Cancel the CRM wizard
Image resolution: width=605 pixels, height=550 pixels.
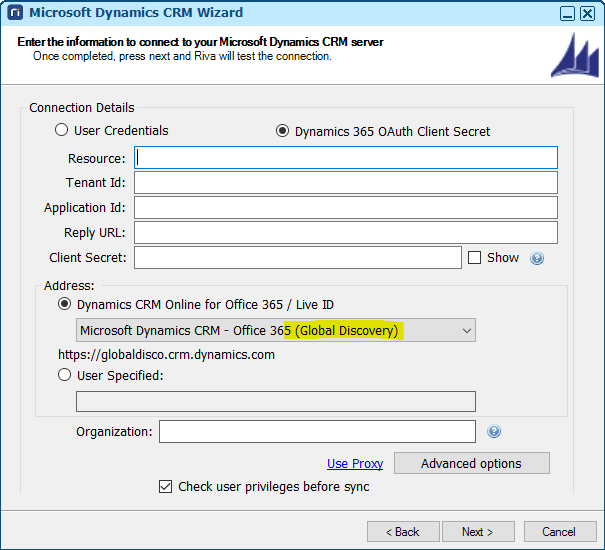(559, 531)
